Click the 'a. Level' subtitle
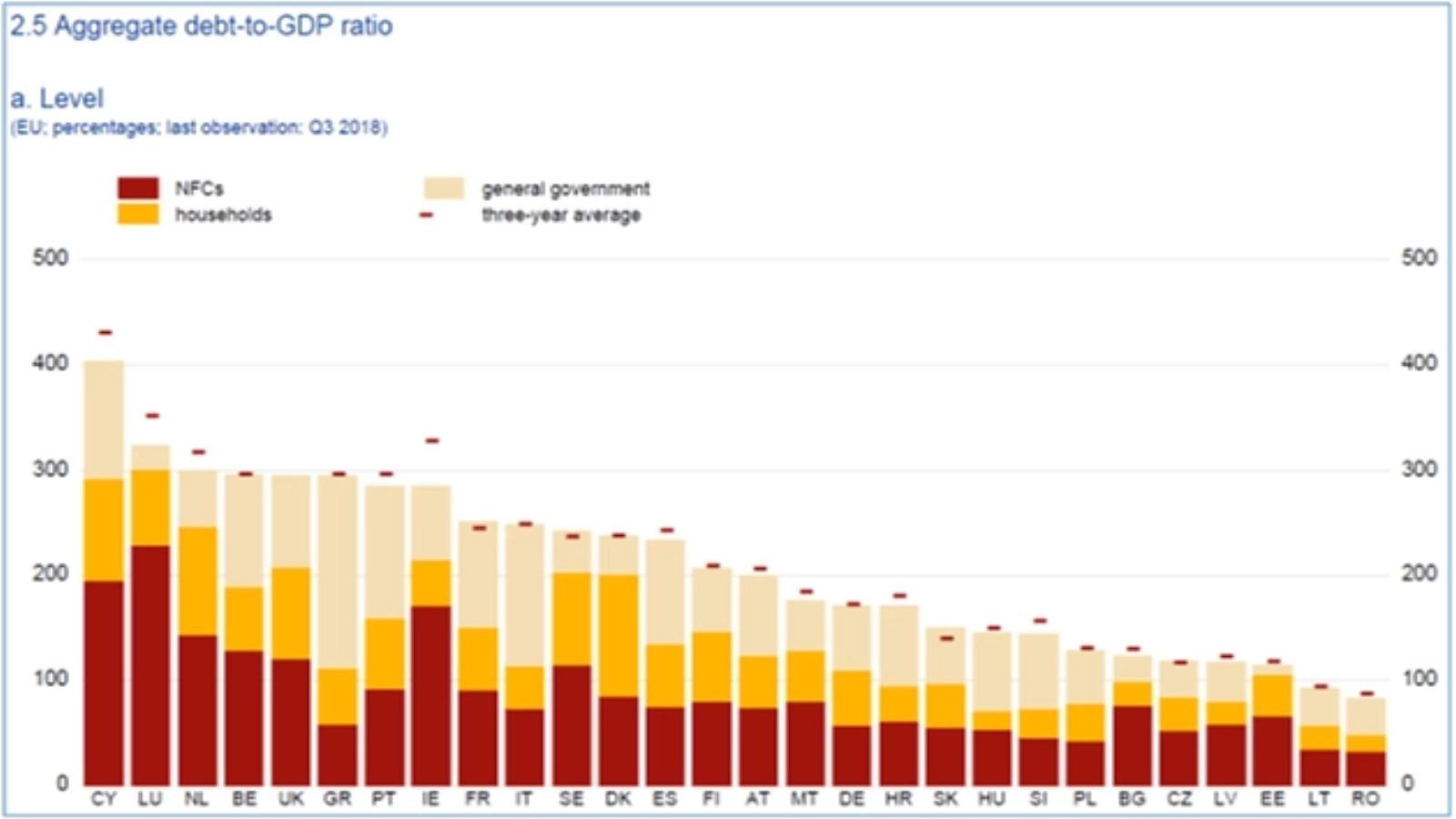 point(56,98)
